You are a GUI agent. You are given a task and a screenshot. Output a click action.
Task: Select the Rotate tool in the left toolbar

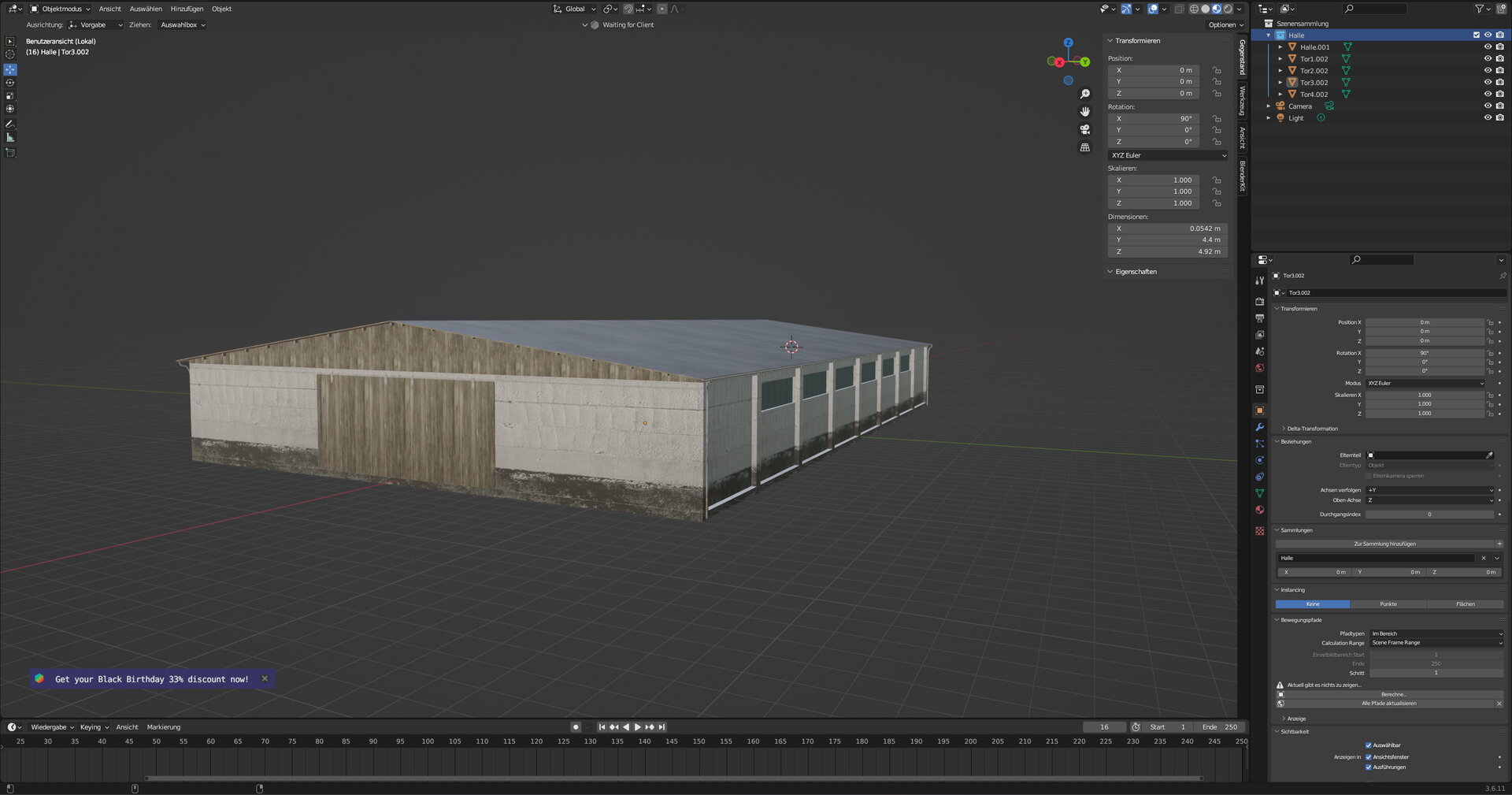pos(10,83)
